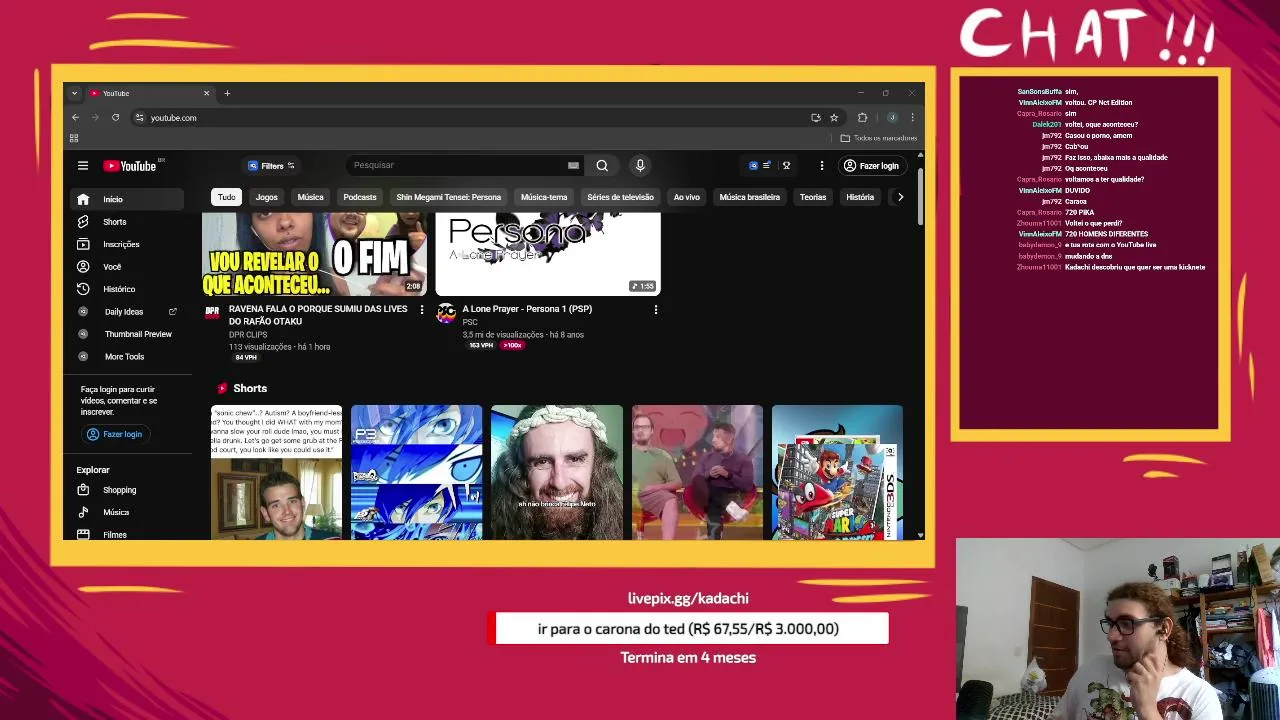Select the Tudo category chip
The height and width of the screenshot is (720, 1280).
(227, 197)
